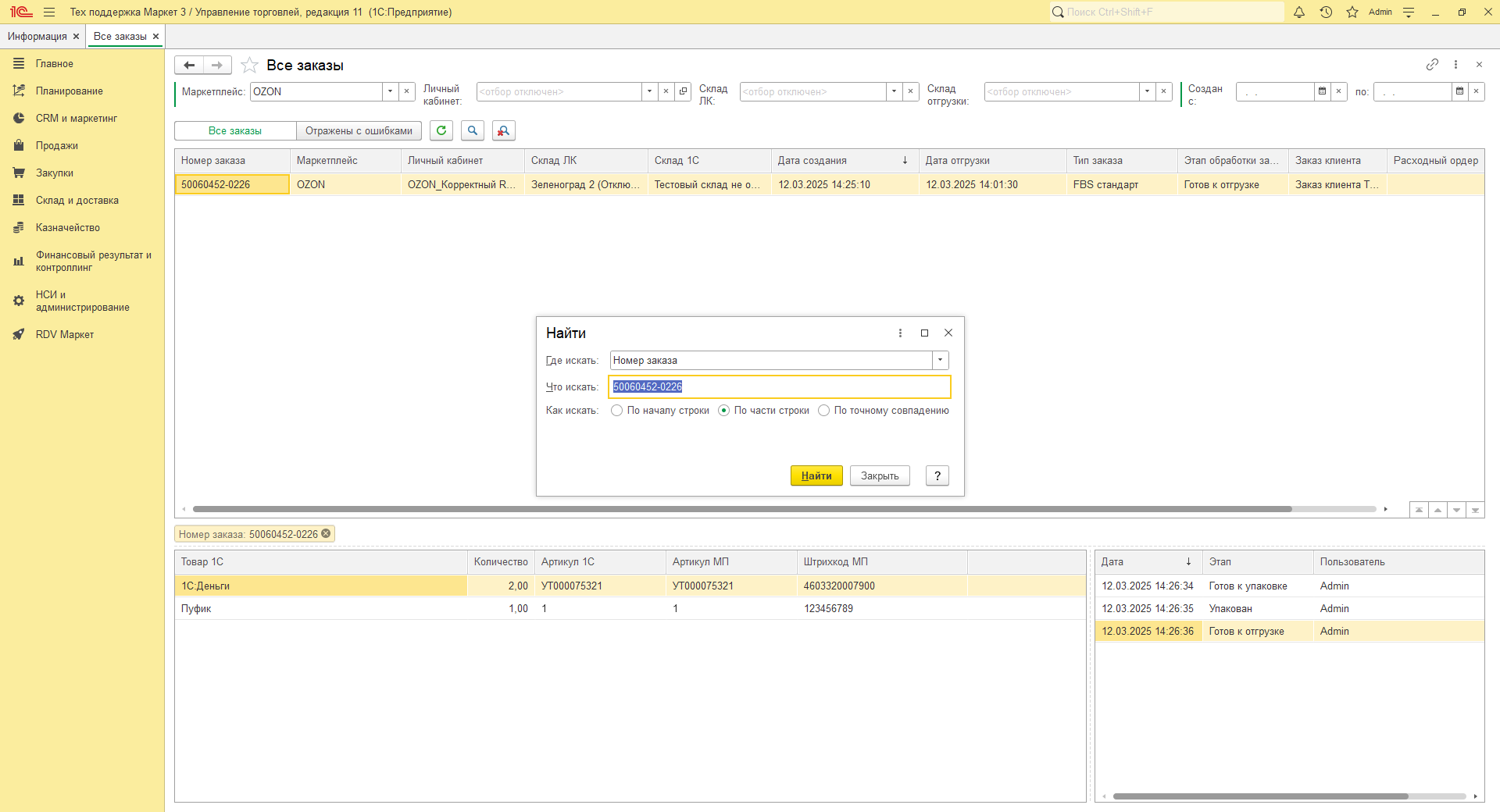Open notifications bell icon

(x=1299, y=12)
